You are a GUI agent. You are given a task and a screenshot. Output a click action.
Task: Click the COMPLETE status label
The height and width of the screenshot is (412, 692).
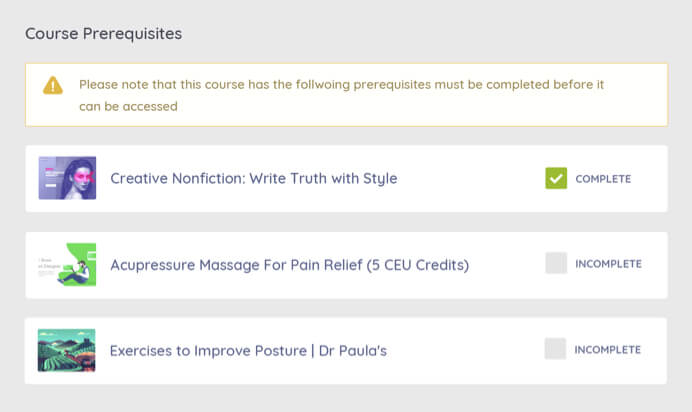click(603, 179)
